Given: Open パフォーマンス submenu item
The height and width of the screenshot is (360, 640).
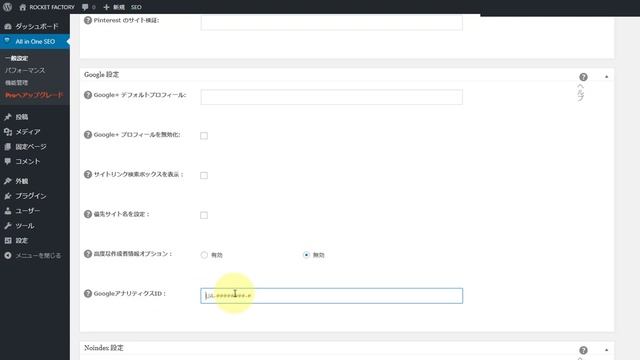Looking at the screenshot, I should tap(25, 71).
